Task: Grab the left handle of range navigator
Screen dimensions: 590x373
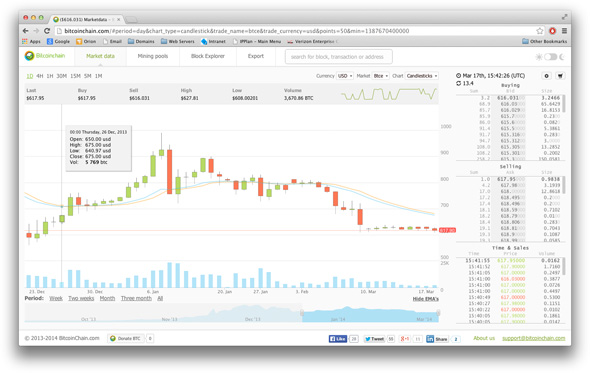Action: click(x=302, y=313)
